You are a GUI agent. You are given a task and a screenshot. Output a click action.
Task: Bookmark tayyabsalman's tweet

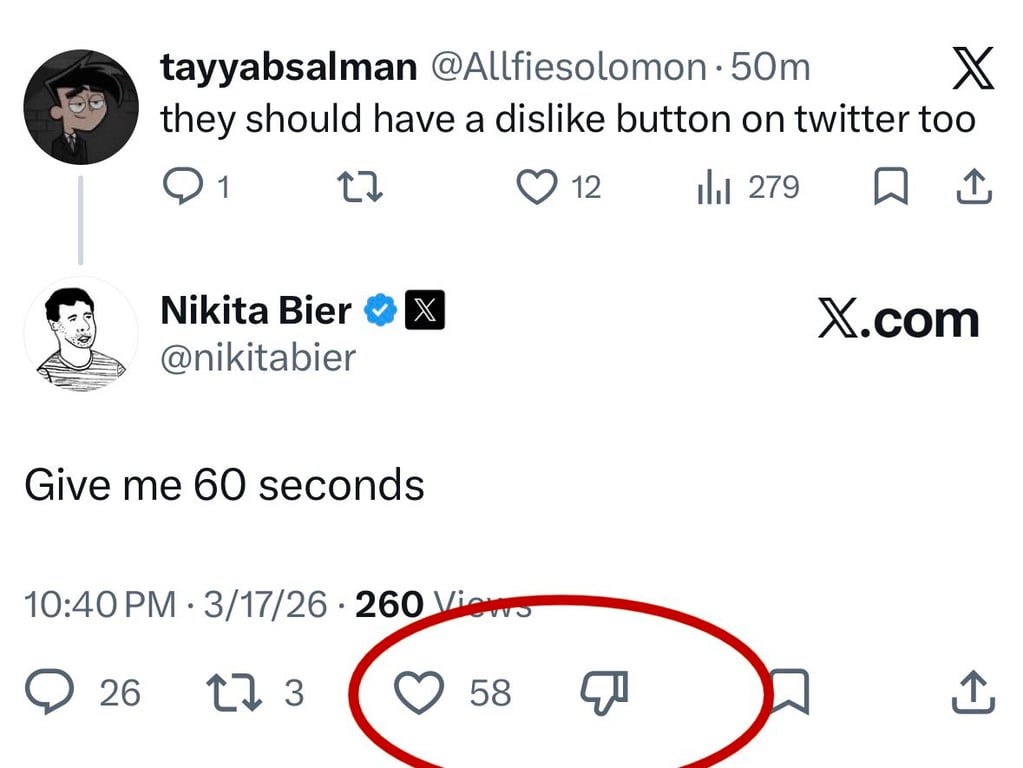click(891, 187)
